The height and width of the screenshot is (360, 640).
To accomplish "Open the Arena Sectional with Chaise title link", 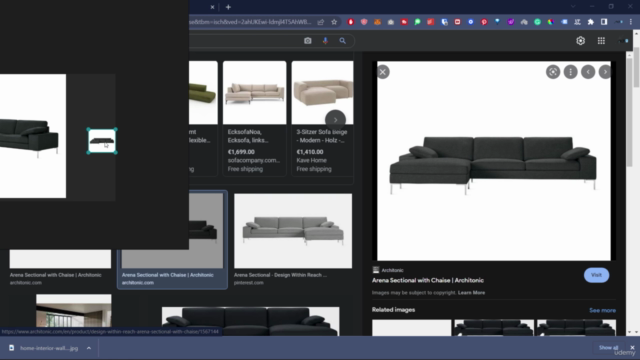I will (x=428, y=280).
